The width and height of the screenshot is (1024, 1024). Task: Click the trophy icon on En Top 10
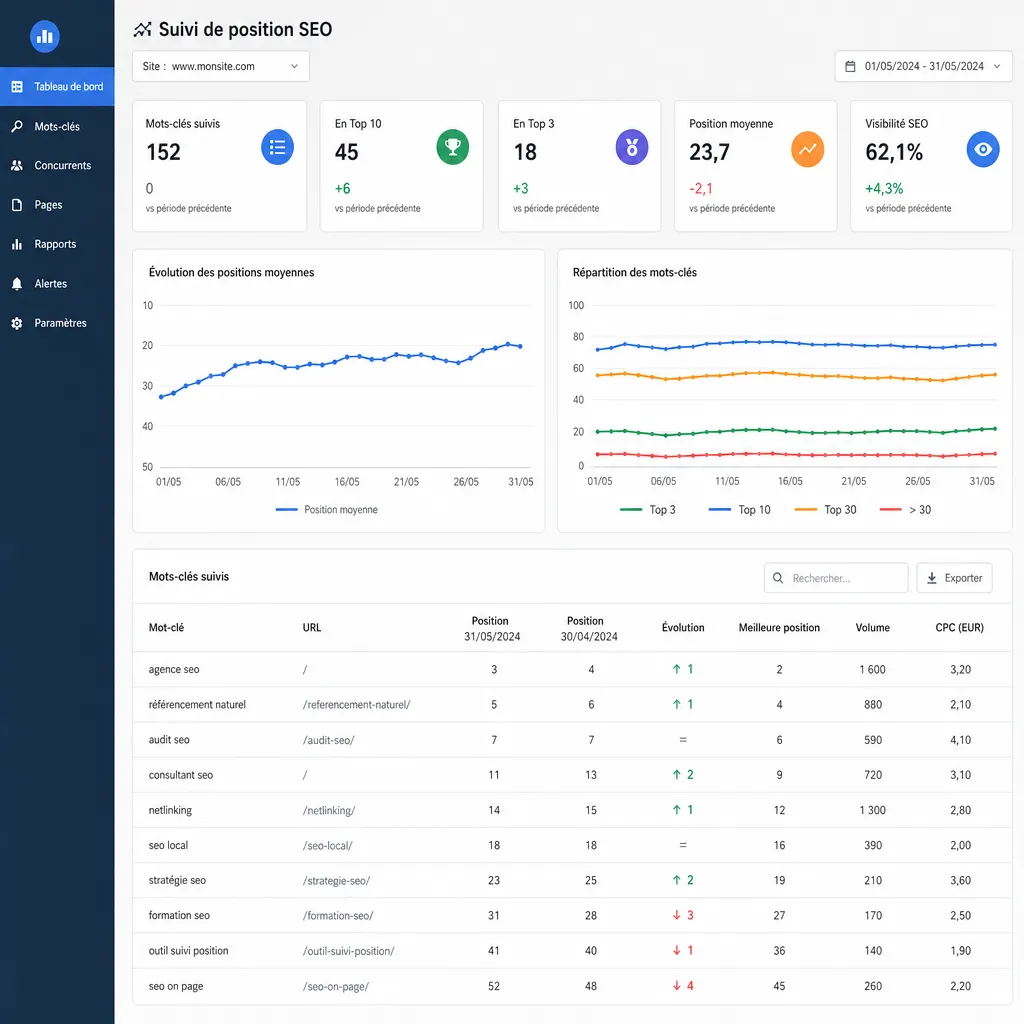tap(453, 147)
